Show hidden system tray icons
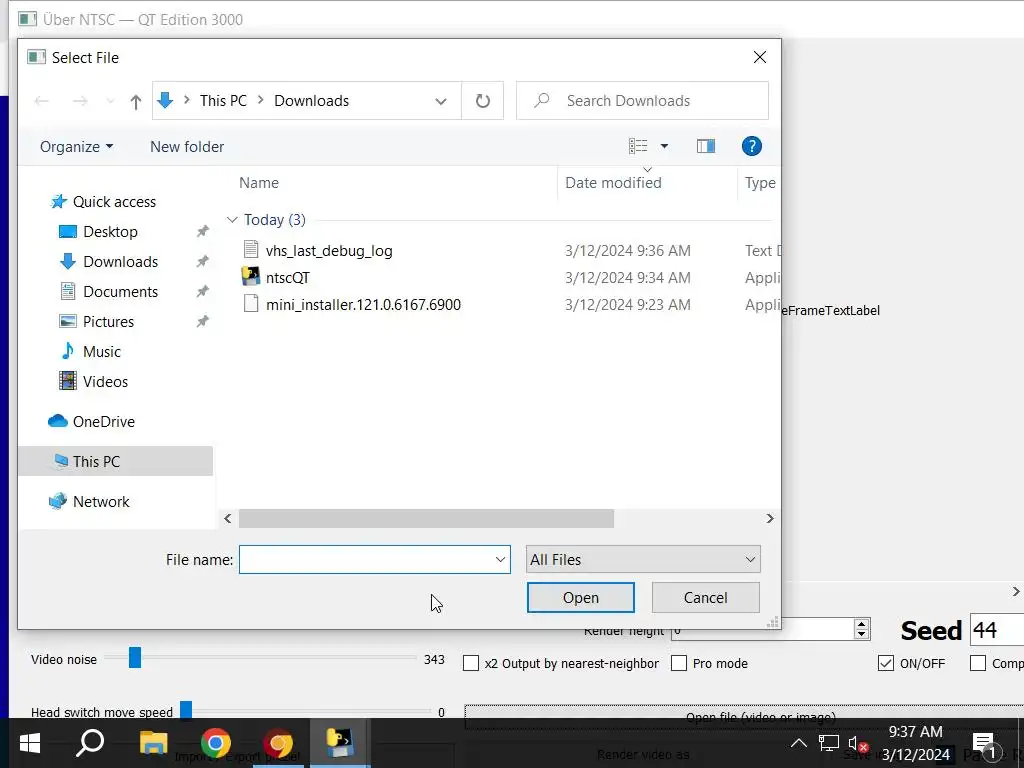Viewport: 1024px width, 768px height. pyautogui.click(x=799, y=743)
